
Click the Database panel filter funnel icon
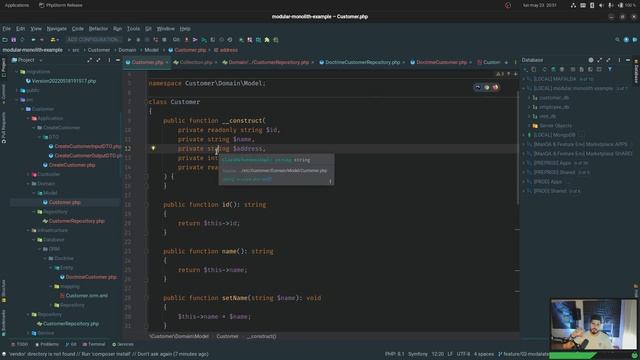(610, 69)
